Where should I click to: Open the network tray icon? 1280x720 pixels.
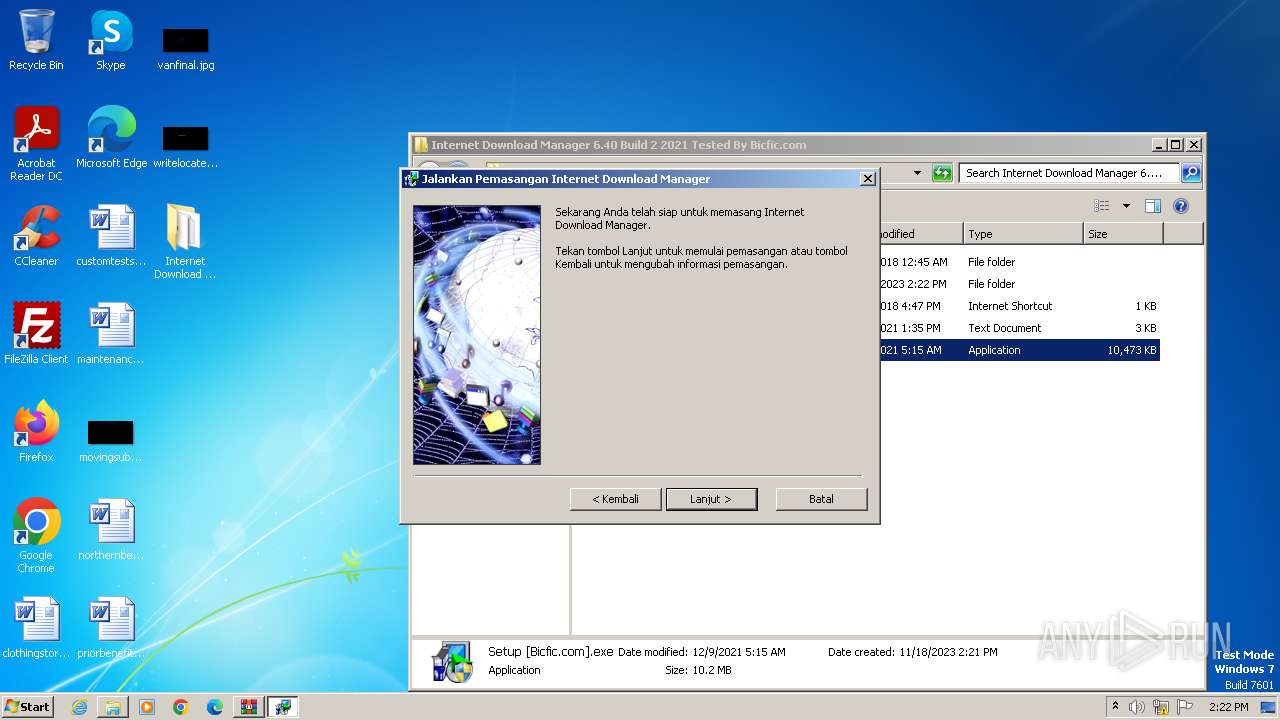(x=1161, y=707)
